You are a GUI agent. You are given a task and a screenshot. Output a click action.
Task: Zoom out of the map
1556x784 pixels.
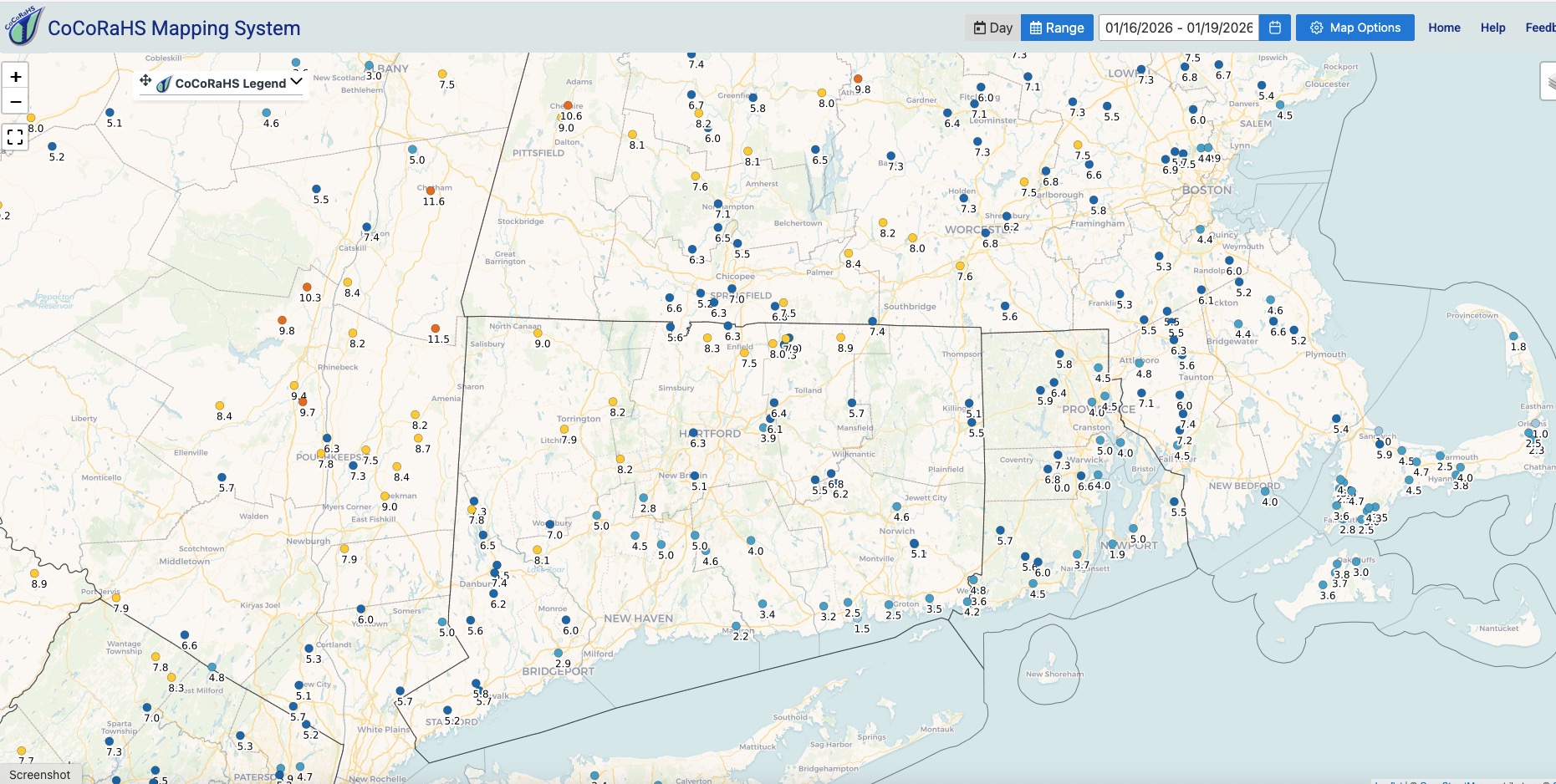(x=15, y=102)
